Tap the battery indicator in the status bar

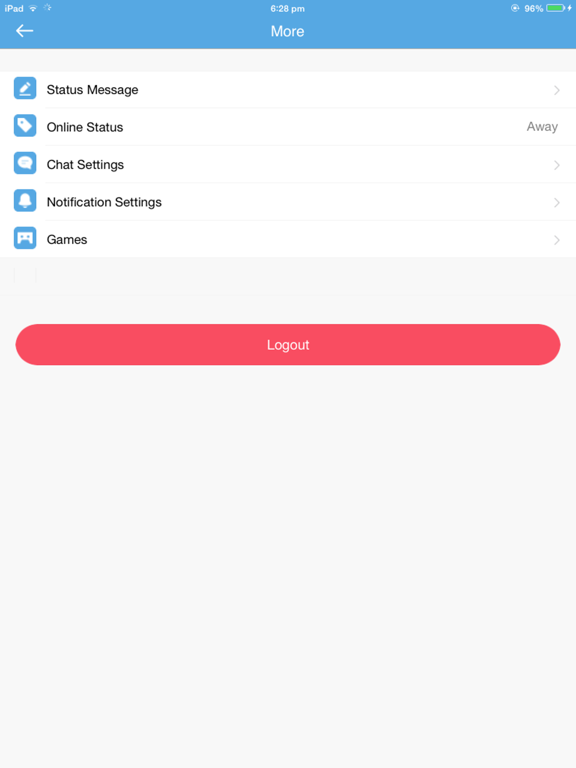click(x=555, y=8)
